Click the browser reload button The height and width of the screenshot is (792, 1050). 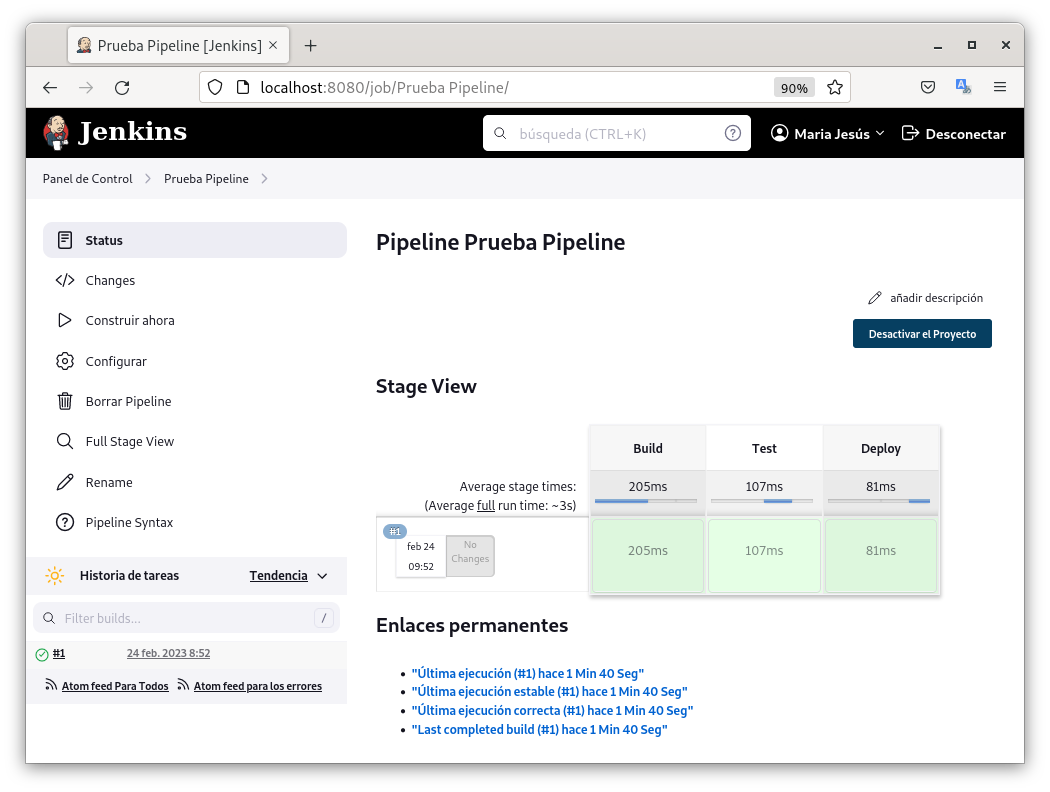[122, 87]
